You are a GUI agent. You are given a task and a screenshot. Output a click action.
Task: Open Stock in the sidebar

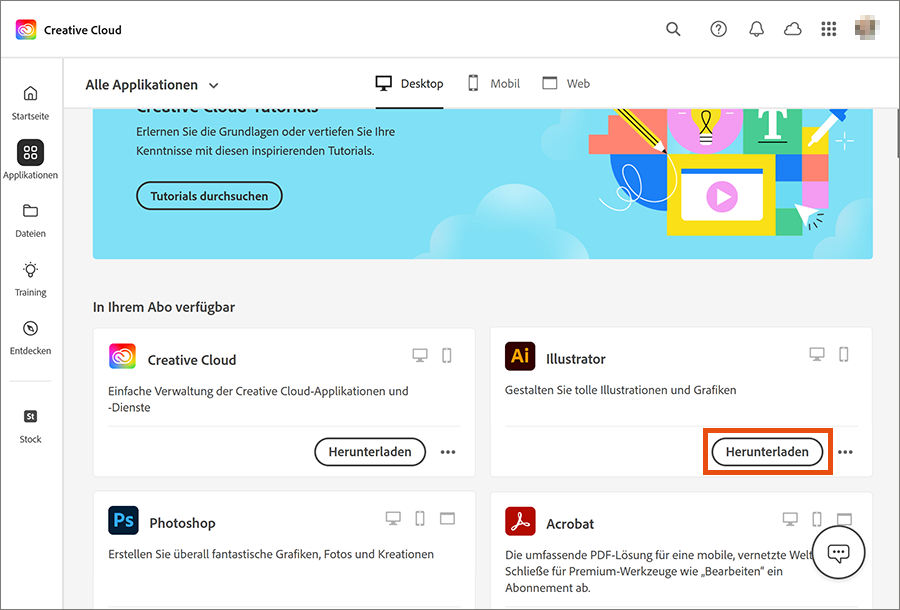(x=30, y=424)
